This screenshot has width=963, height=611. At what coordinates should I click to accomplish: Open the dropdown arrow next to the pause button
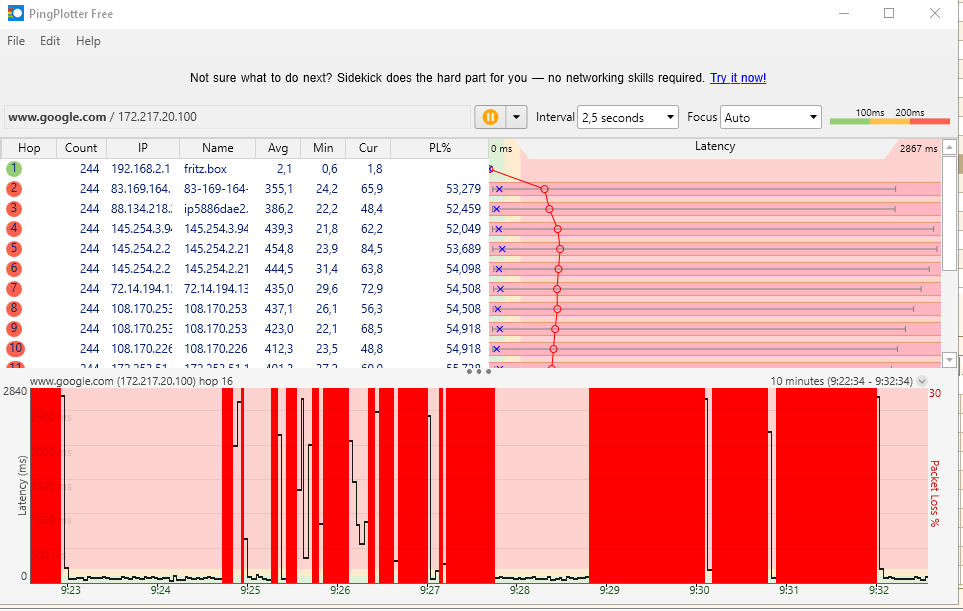click(517, 117)
